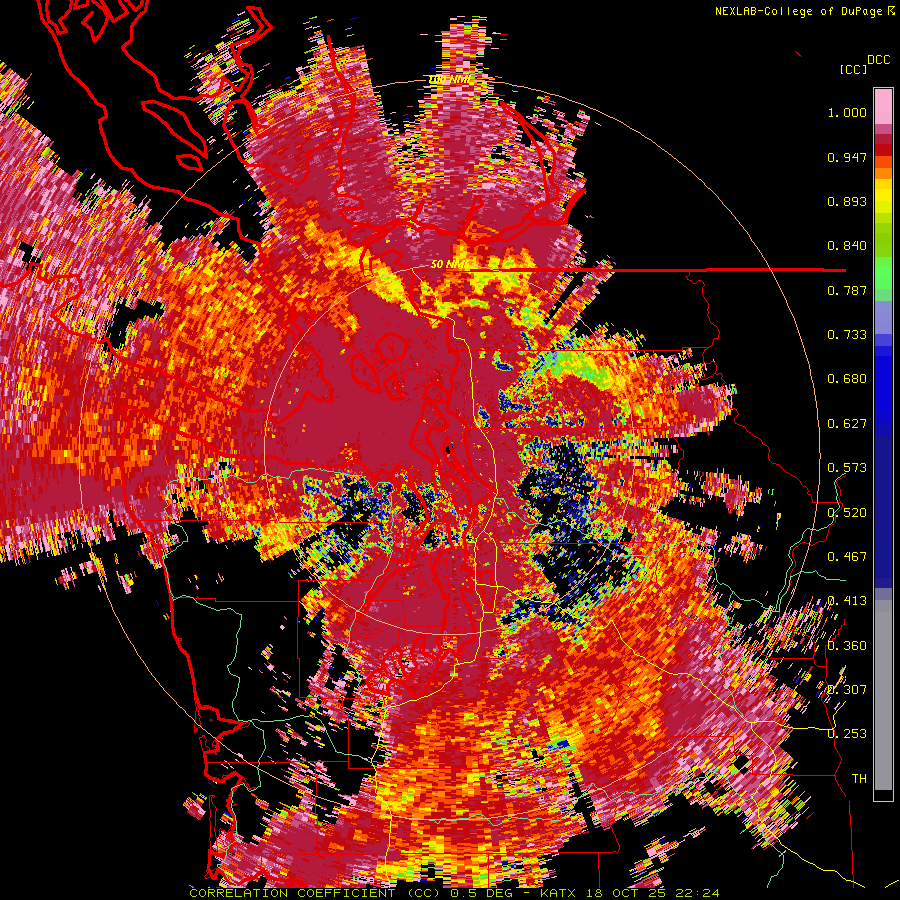Image resolution: width=900 pixels, height=900 pixels.
Task: Click the [CC] units label
Action: [854, 69]
